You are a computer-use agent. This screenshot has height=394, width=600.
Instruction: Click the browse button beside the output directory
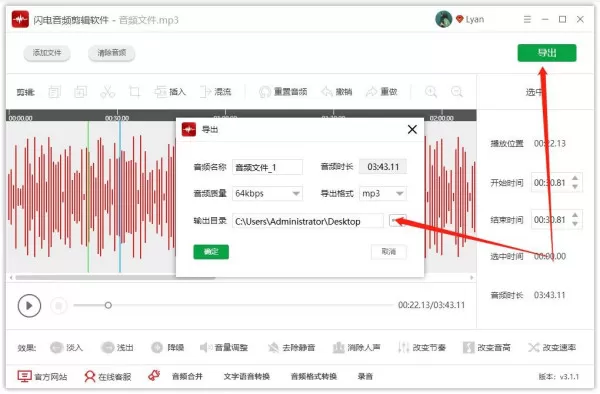(x=397, y=221)
